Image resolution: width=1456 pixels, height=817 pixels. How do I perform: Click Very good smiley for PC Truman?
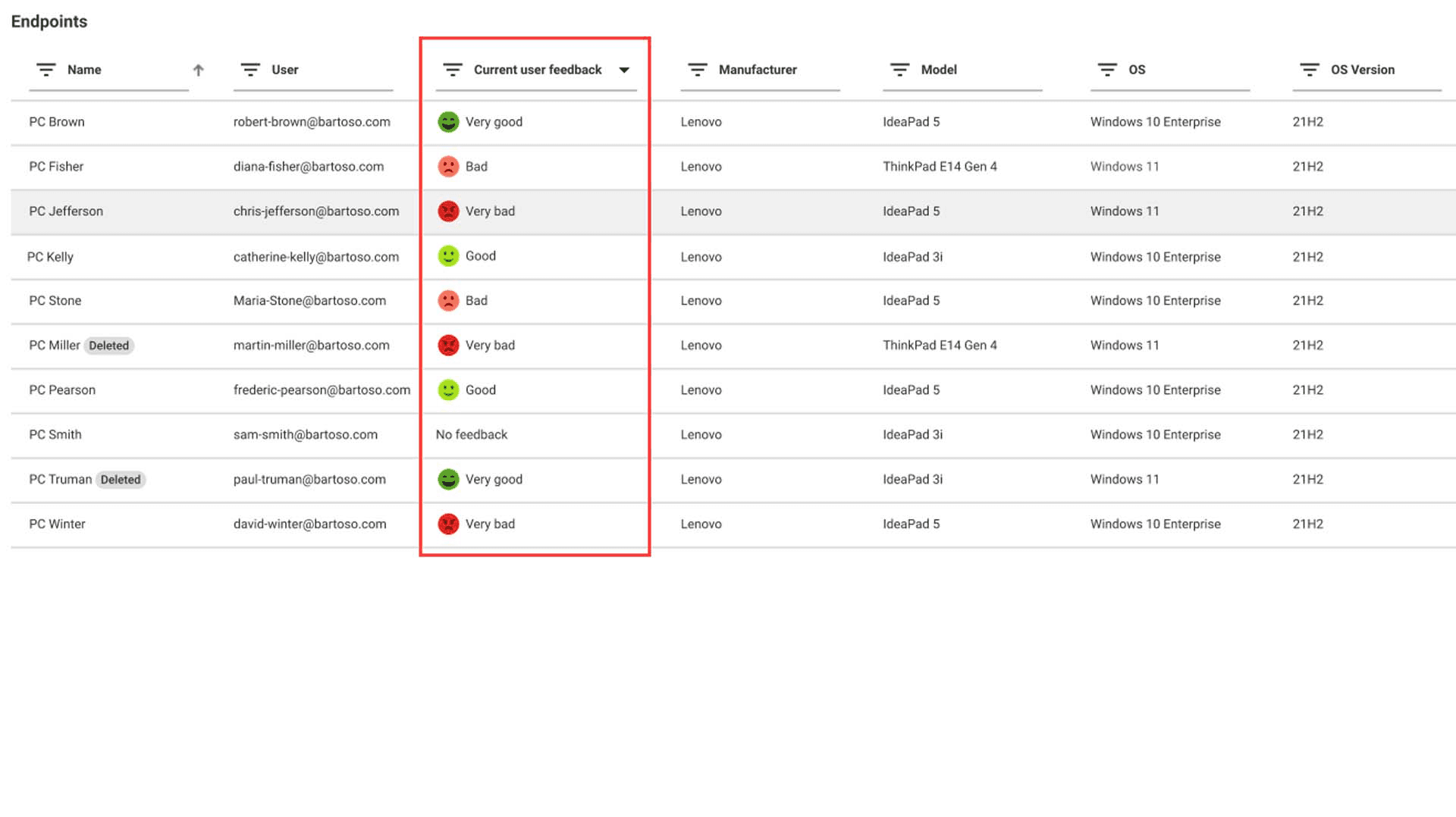click(449, 480)
